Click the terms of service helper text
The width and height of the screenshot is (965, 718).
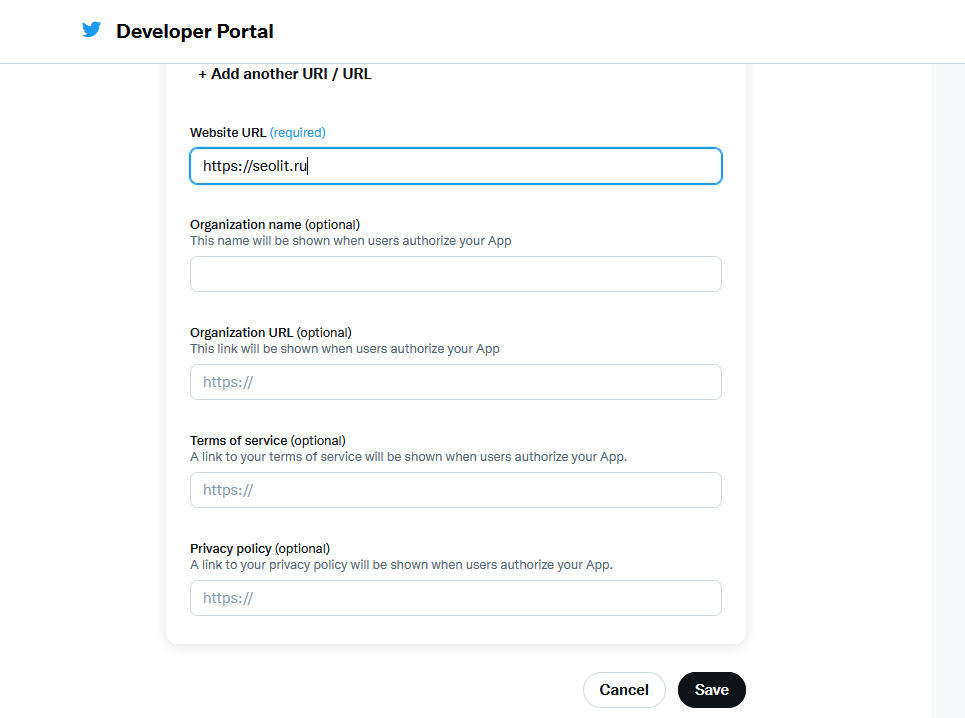click(408, 457)
